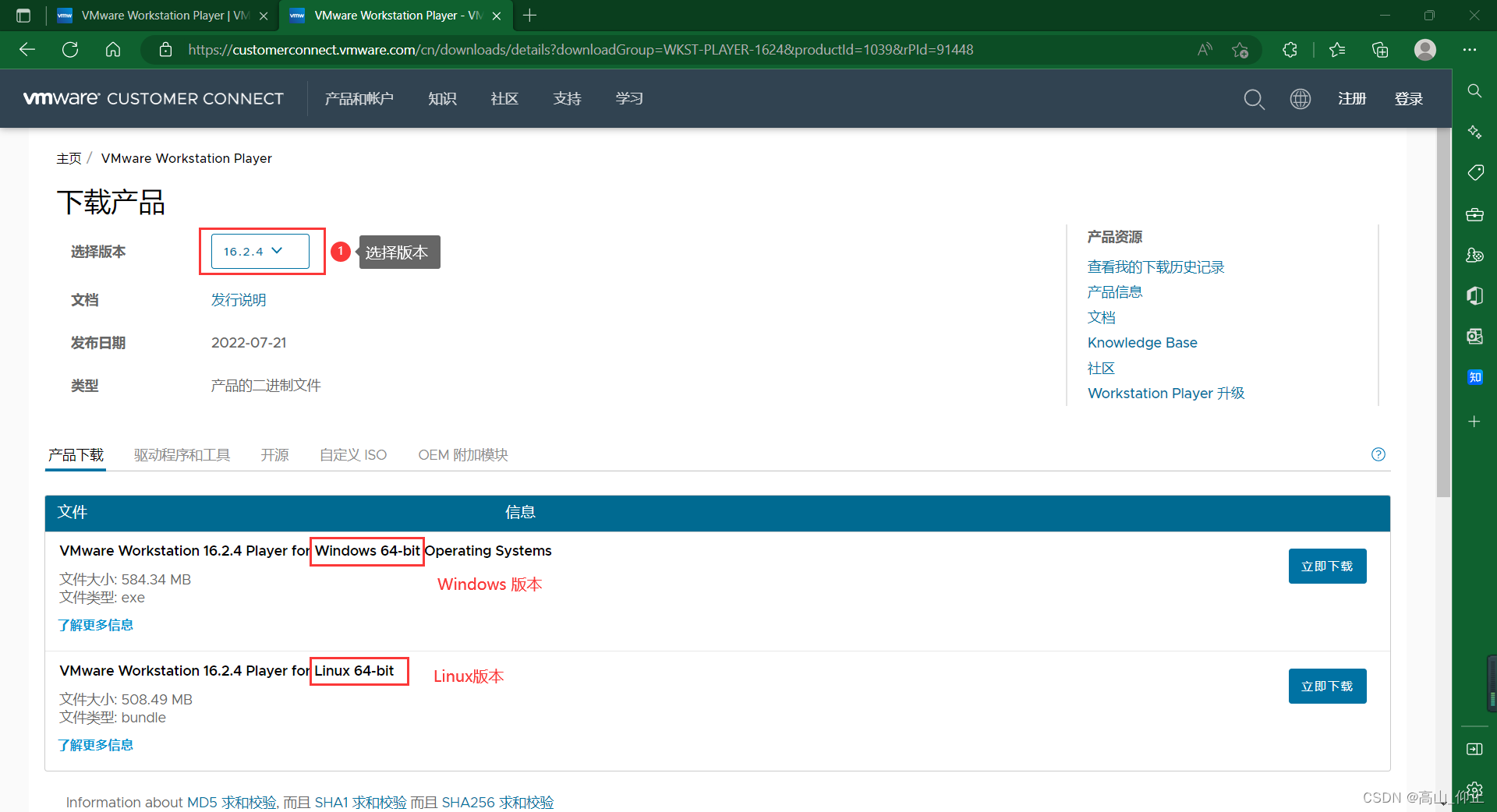Click 注册 register link
1497x812 pixels.
click(x=1352, y=99)
